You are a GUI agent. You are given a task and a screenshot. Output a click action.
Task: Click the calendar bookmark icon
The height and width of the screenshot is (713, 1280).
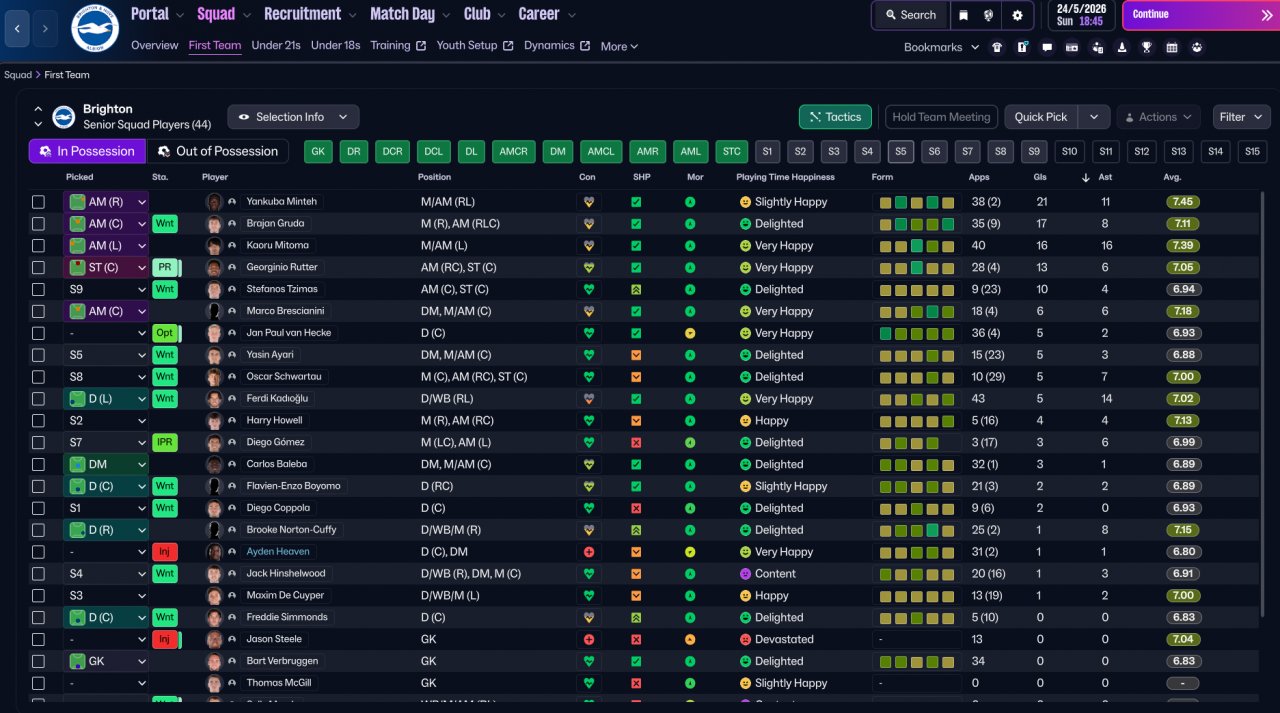1171,47
